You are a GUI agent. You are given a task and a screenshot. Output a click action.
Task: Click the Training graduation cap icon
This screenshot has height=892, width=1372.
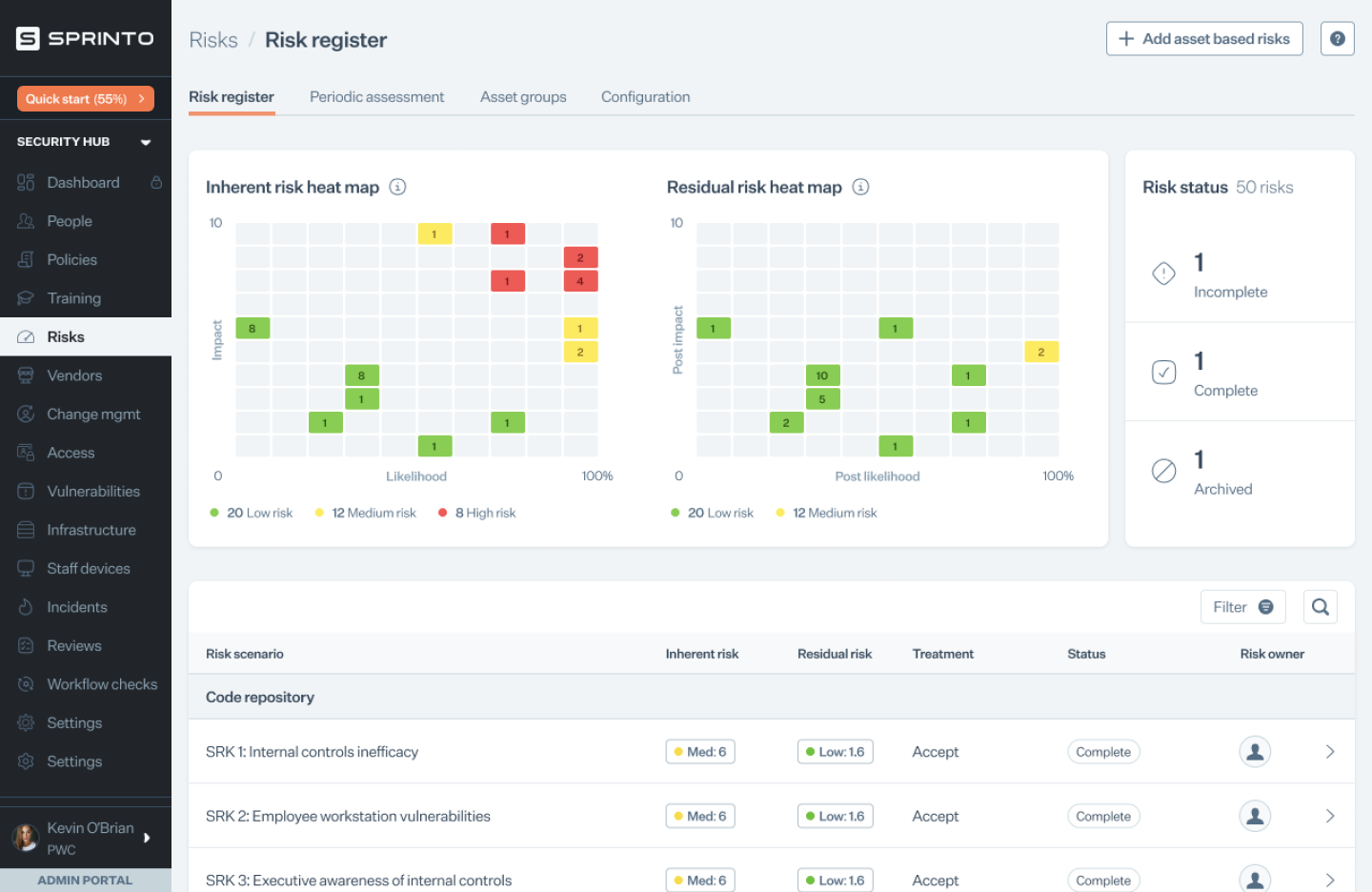coord(26,298)
